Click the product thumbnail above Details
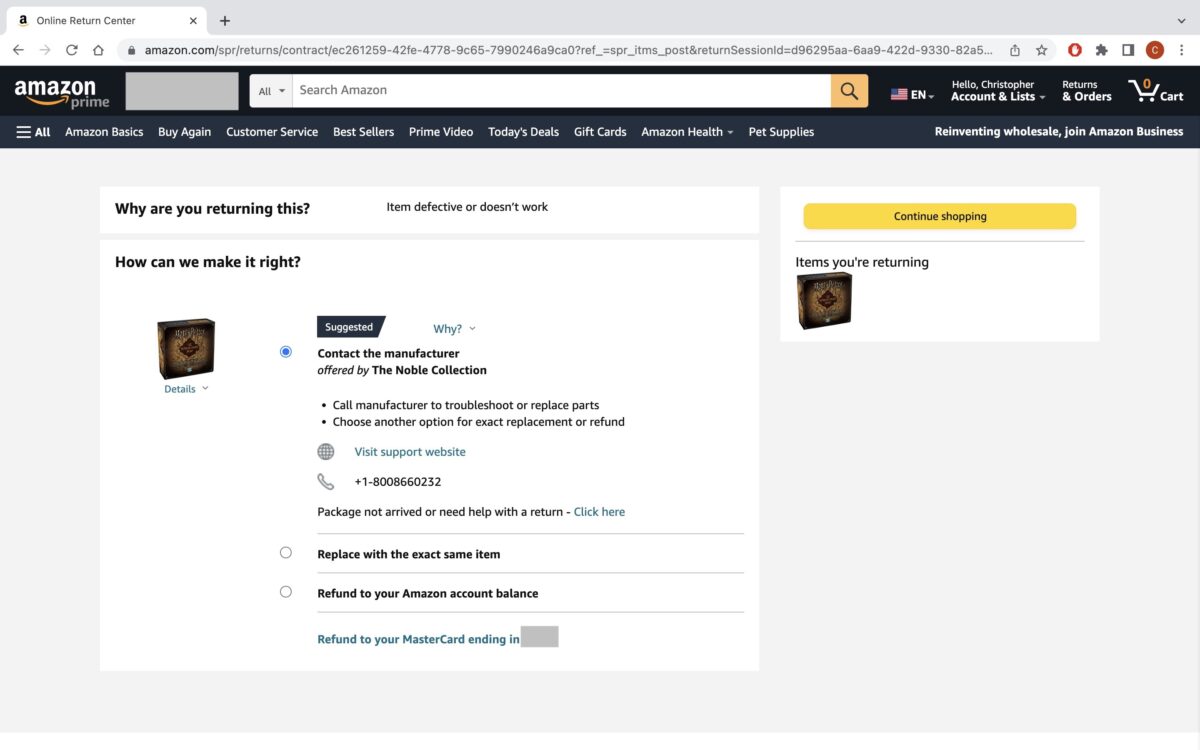Viewport: 1200px width, 750px height. [x=186, y=348]
